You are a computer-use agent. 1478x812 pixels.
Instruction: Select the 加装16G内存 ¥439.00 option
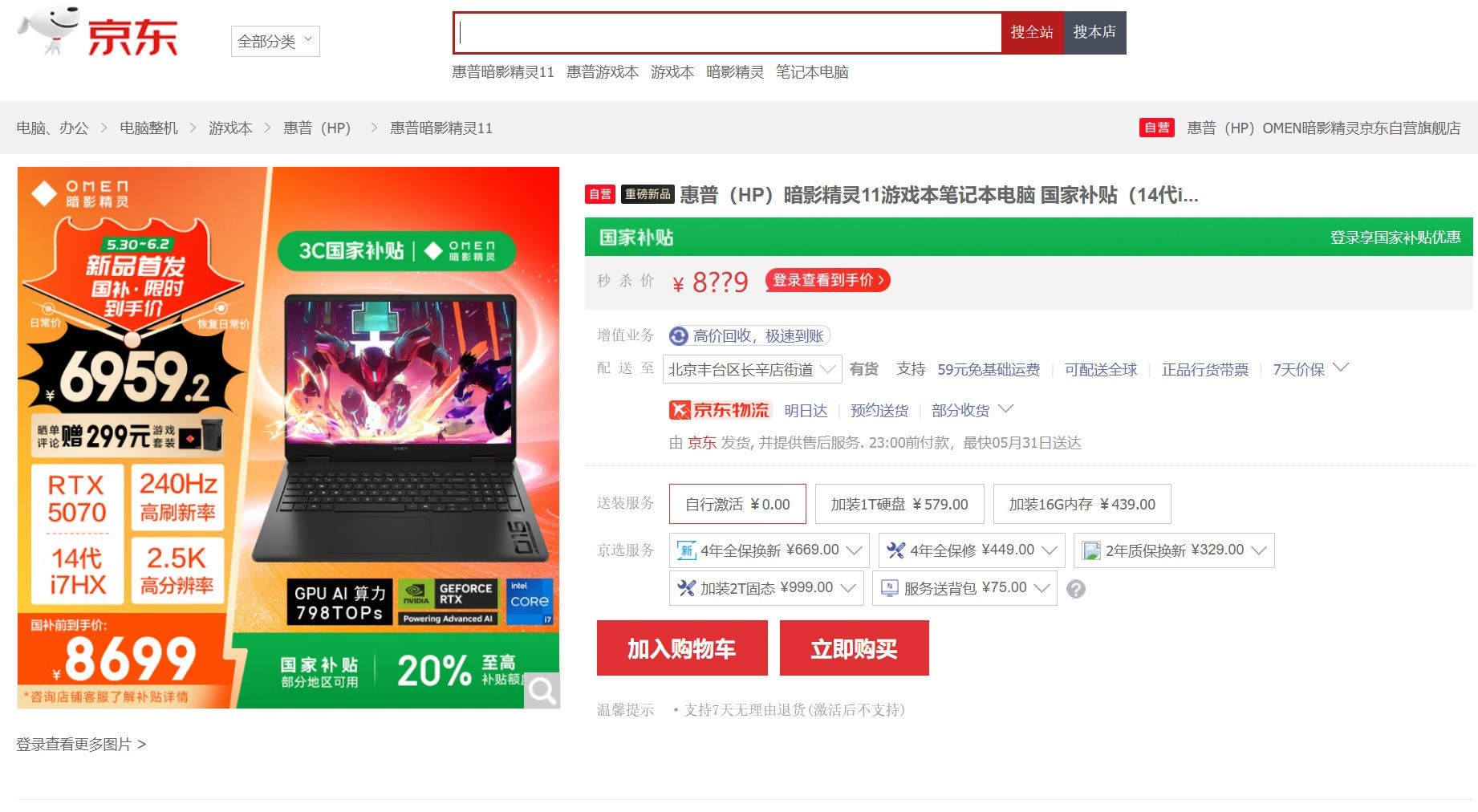[1081, 504]
